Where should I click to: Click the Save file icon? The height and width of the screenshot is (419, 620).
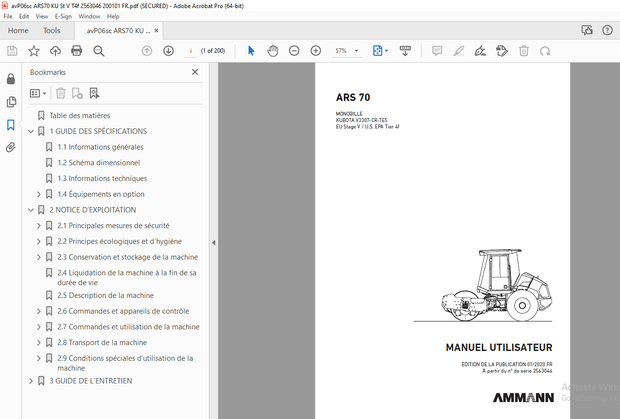tap(12, 51)
